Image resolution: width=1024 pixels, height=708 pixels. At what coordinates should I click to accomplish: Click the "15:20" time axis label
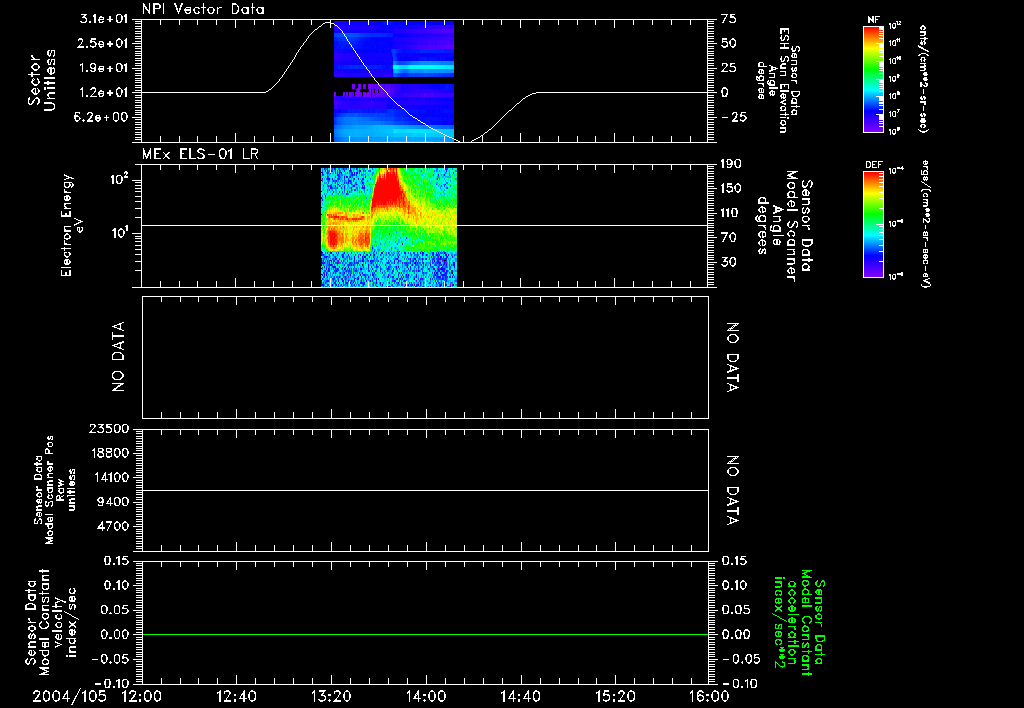click(615, 696)
